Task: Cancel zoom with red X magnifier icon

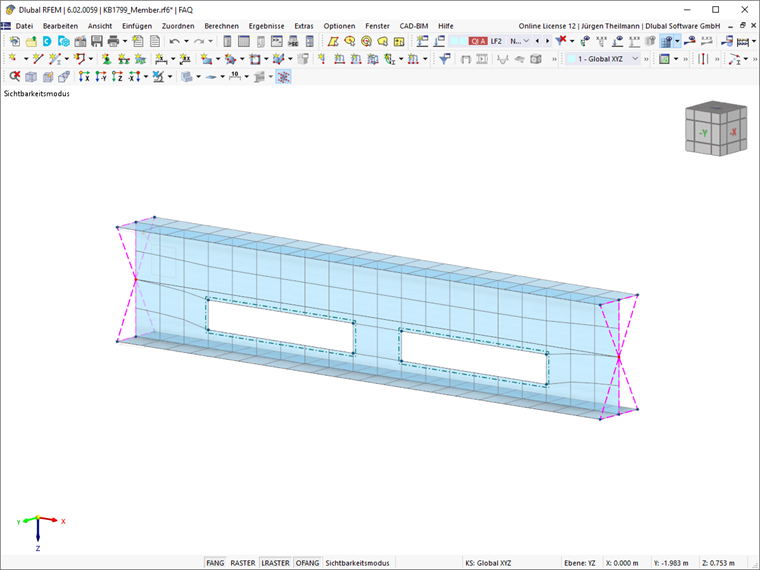Action: click(15, 77)
